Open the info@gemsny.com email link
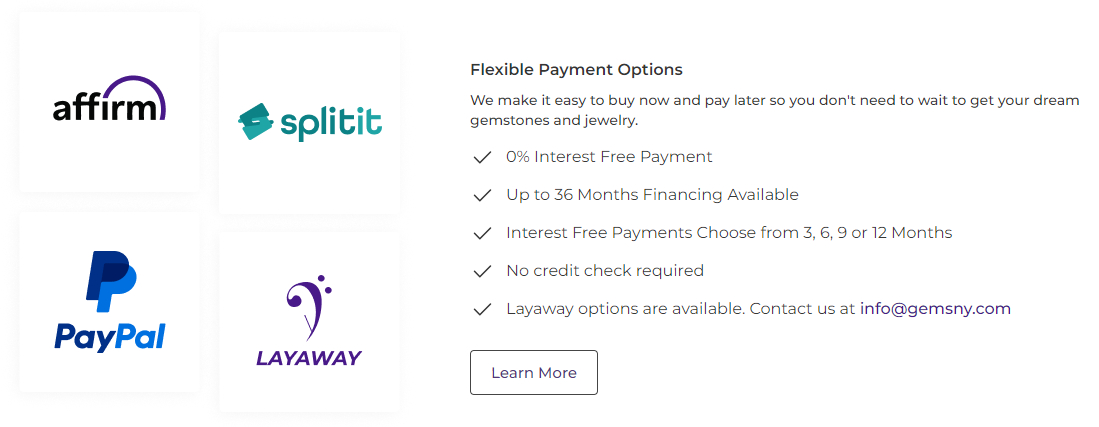Screen dimensions: 1099x427 935,309
